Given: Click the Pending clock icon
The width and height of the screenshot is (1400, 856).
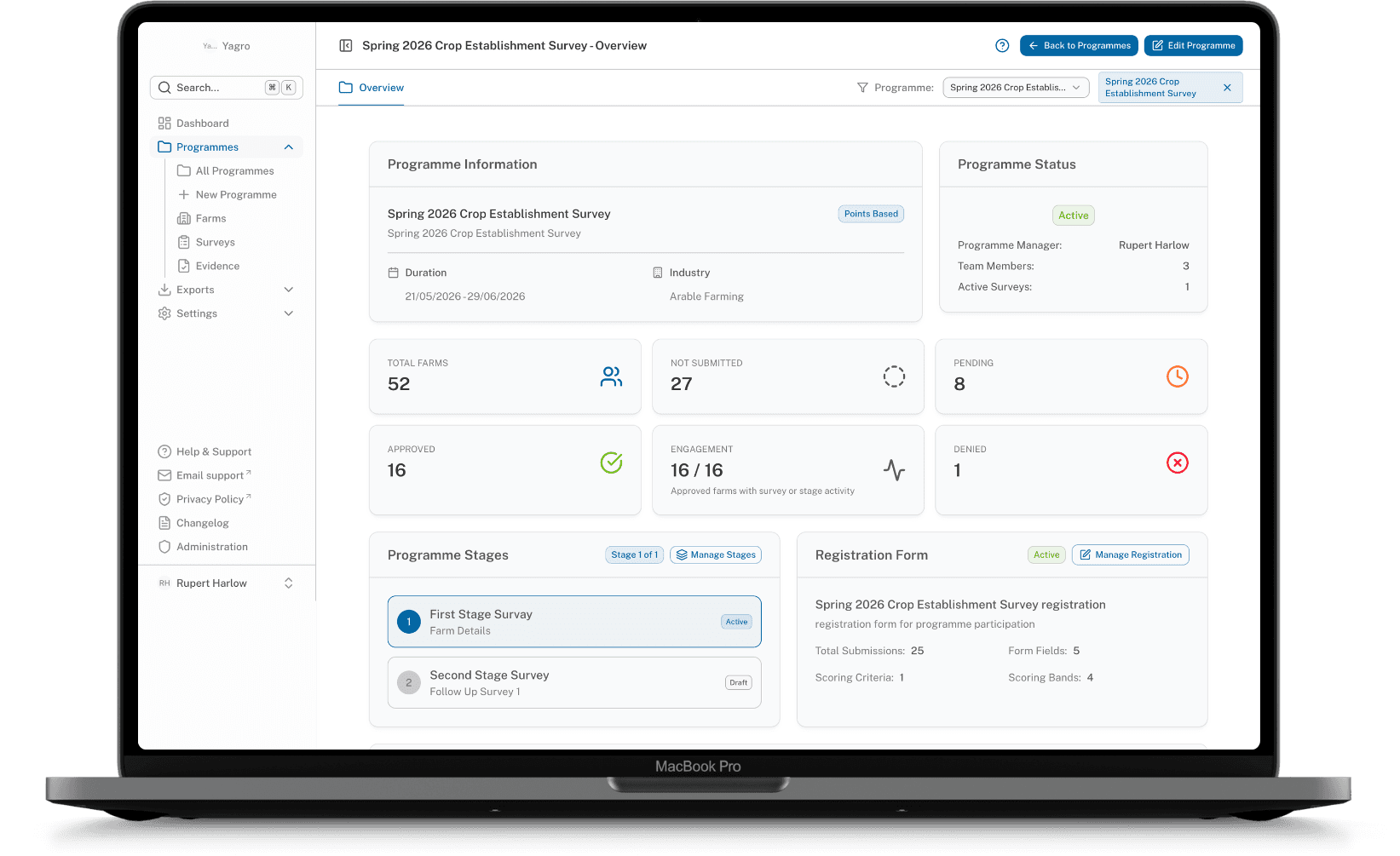Looking at the screenshot, I should tap(1178, 376).
